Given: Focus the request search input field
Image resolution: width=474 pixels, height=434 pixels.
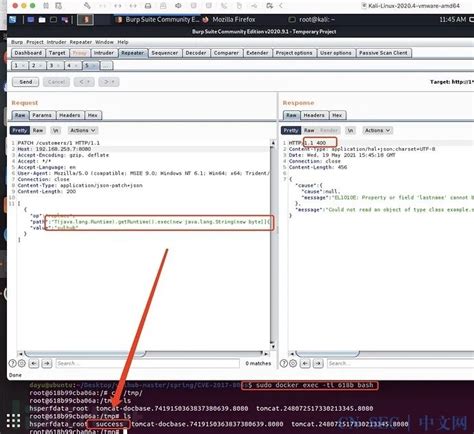Looking at the screenshot, I should tap(147, 363).
